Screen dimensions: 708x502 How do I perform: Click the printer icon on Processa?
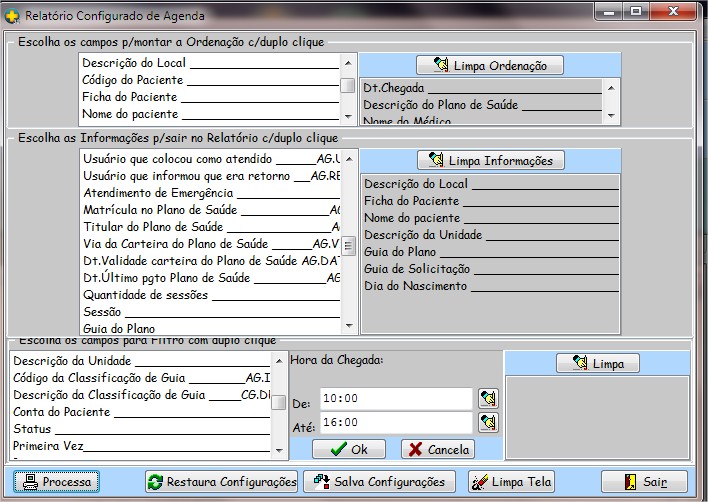(30, 482)
